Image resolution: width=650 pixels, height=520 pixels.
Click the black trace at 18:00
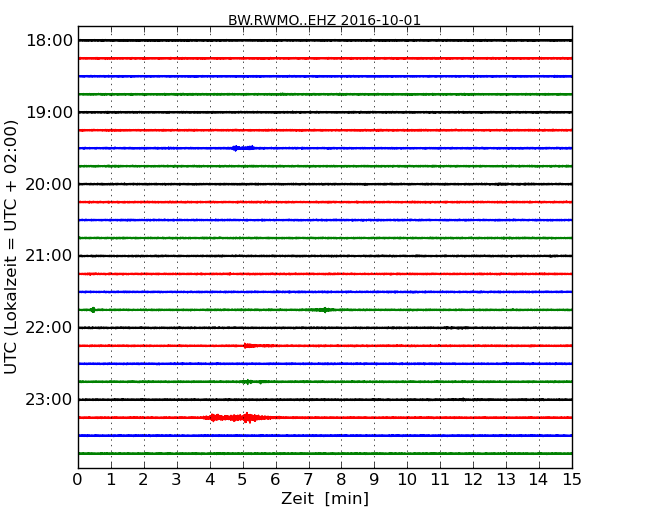coord(325,40)
